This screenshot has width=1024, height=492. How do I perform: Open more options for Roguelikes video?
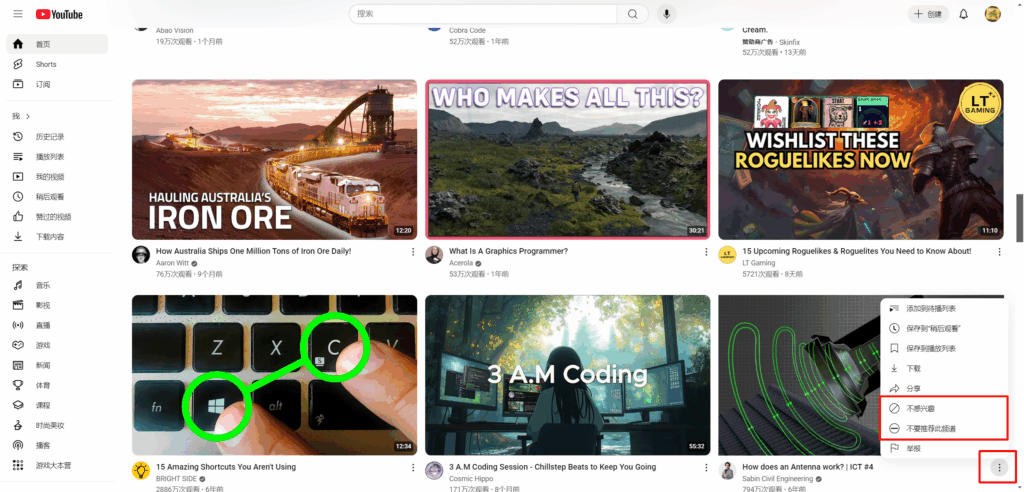click(x=999, y=252)
